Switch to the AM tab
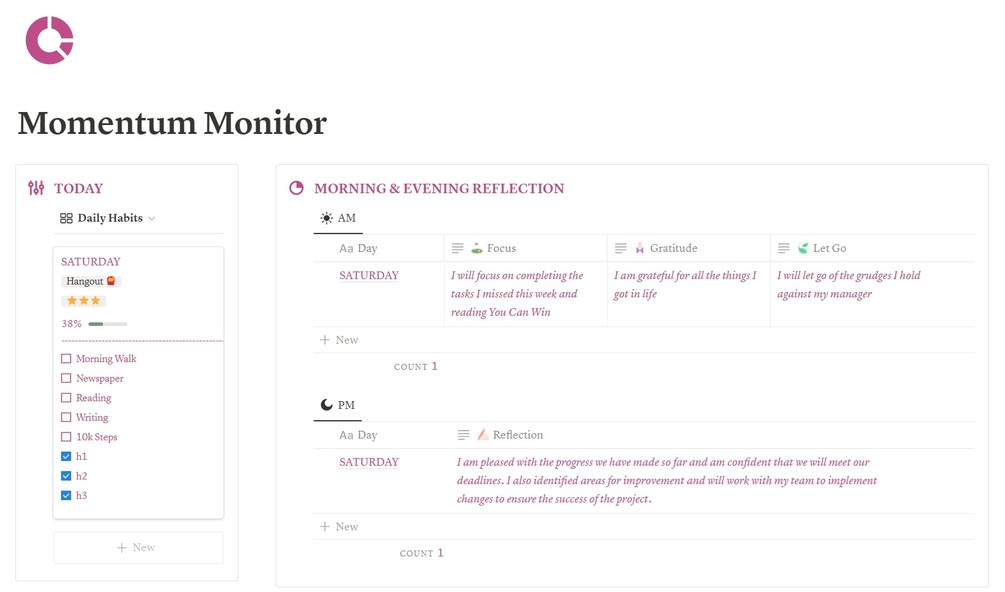Image resolution: width=1005 pixels, height=592 pixels. [x=338, y=218]
